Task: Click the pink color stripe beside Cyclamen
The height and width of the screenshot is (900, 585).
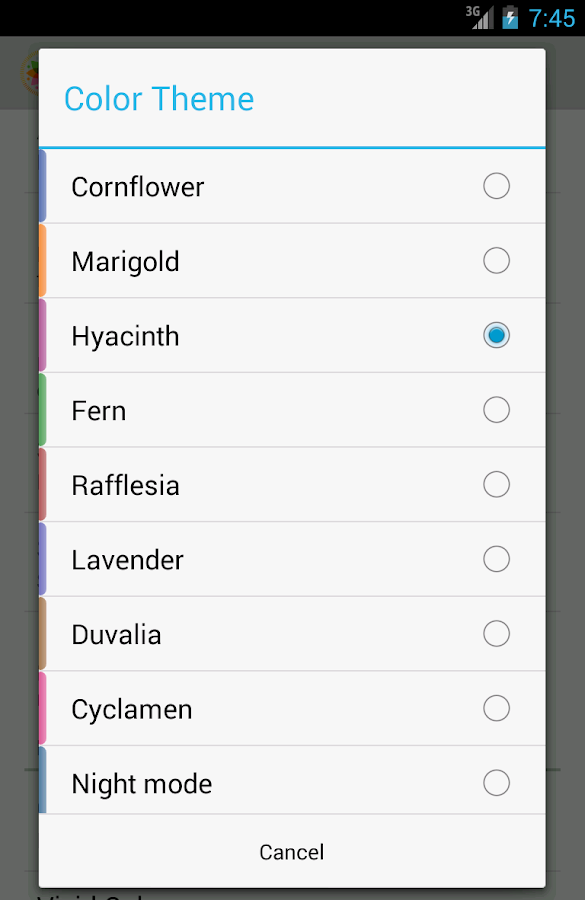Action: (42, 708)
